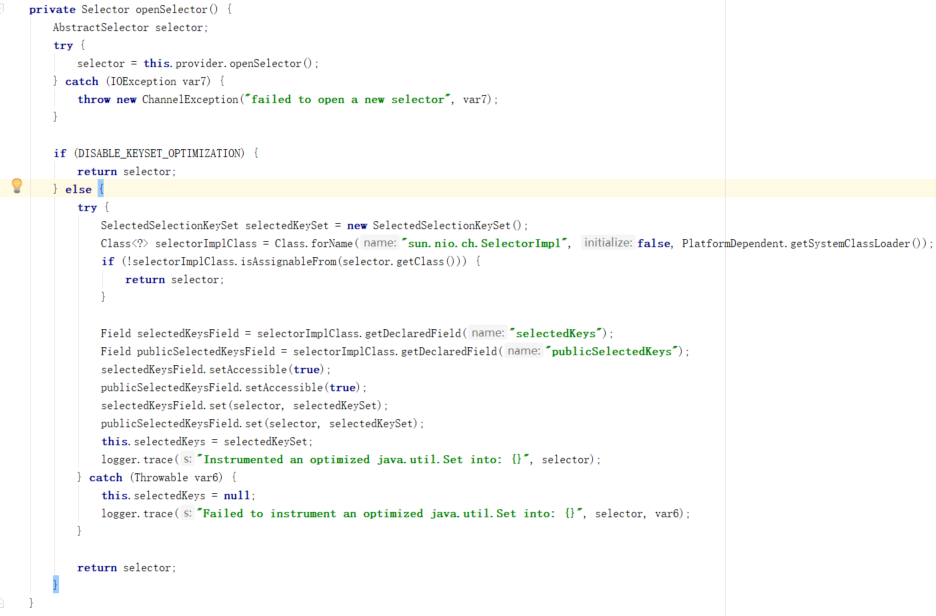
Task: Click the highlighted opening brace after else
Action: [101, 189]
